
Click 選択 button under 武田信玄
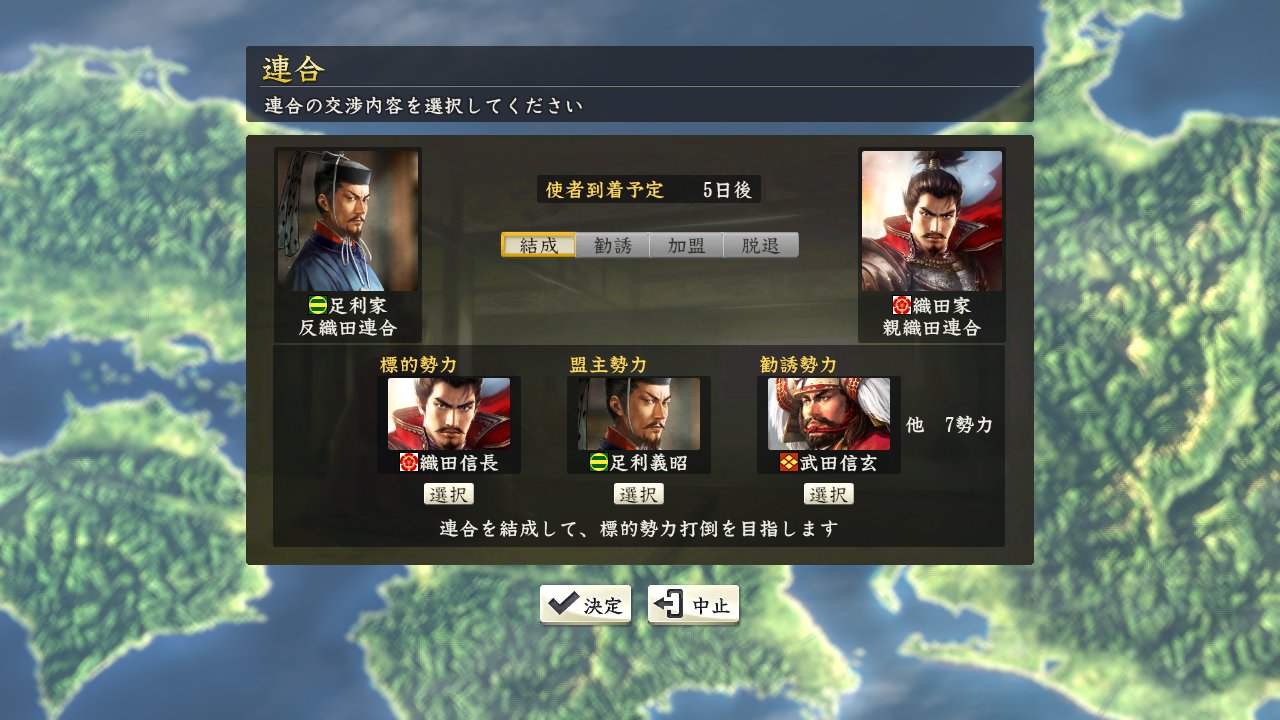(x=829, y=494)
